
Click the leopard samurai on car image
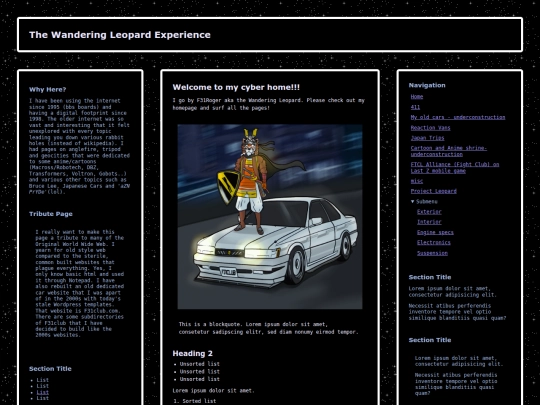270,217
